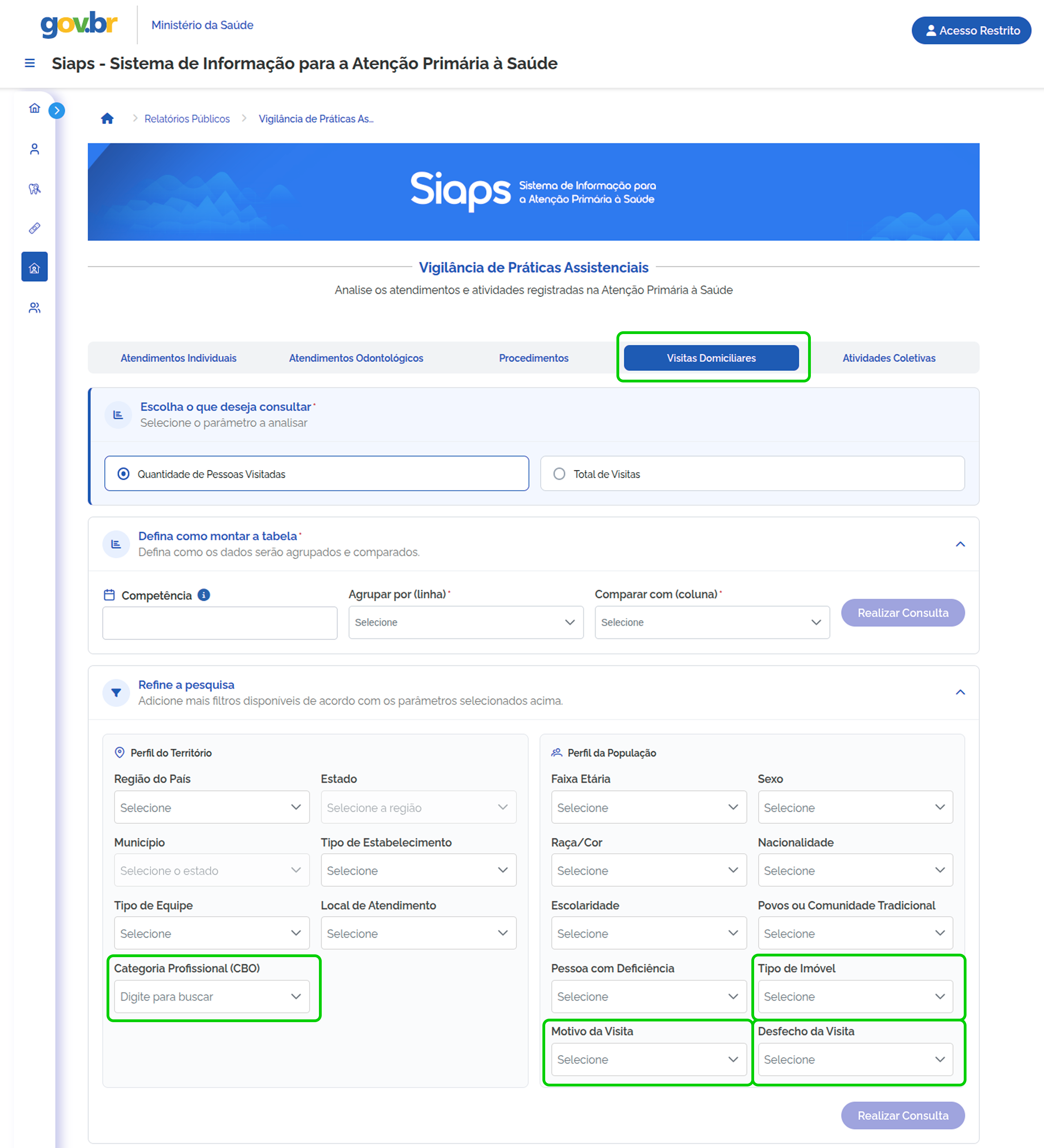
Task: Open Tipo de Estabelecimento dropdown
Action: point(419,870)
